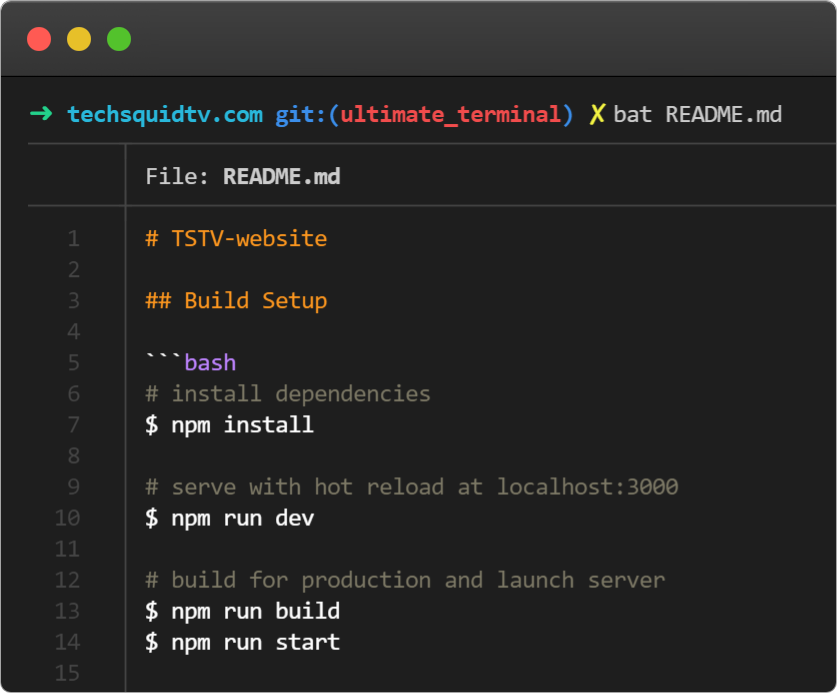837x693 pixels.
Task: Click 'localhost:3000' in the comment
Action: pyautogui.click(x=588, y=487)
